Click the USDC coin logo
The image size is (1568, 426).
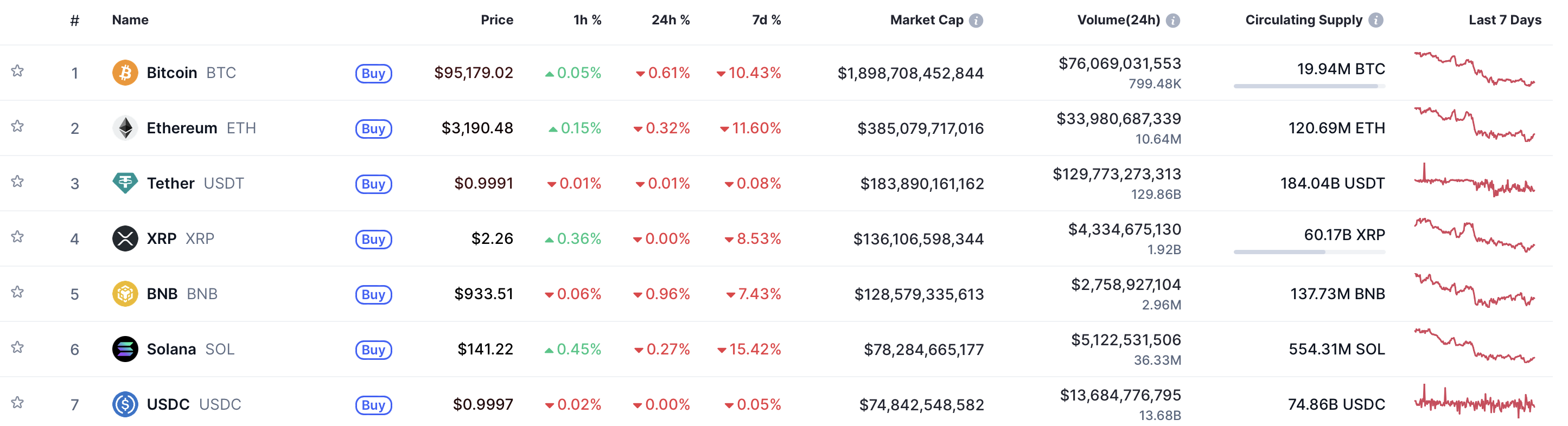pos(125,404)
